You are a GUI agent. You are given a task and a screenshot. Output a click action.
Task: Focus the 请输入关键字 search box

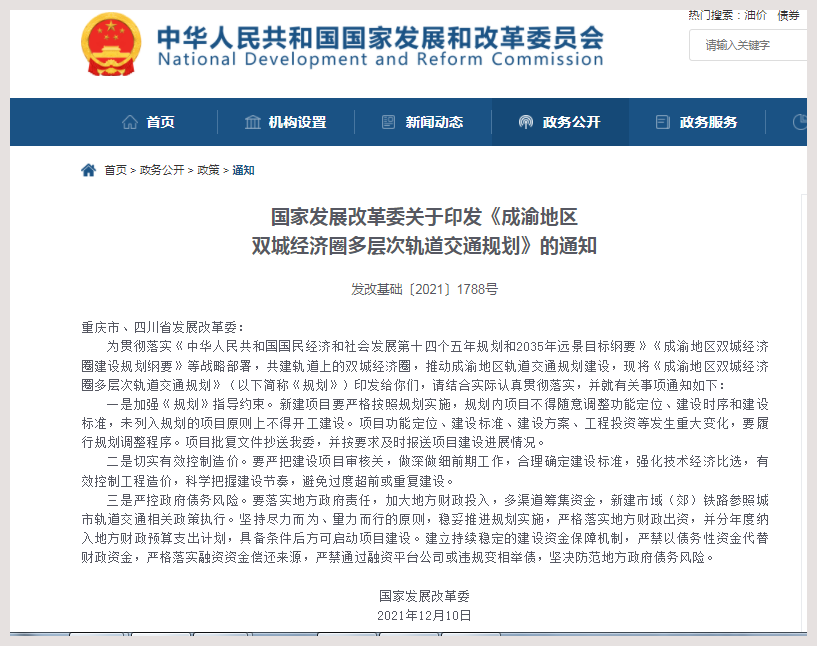(750, 45)
